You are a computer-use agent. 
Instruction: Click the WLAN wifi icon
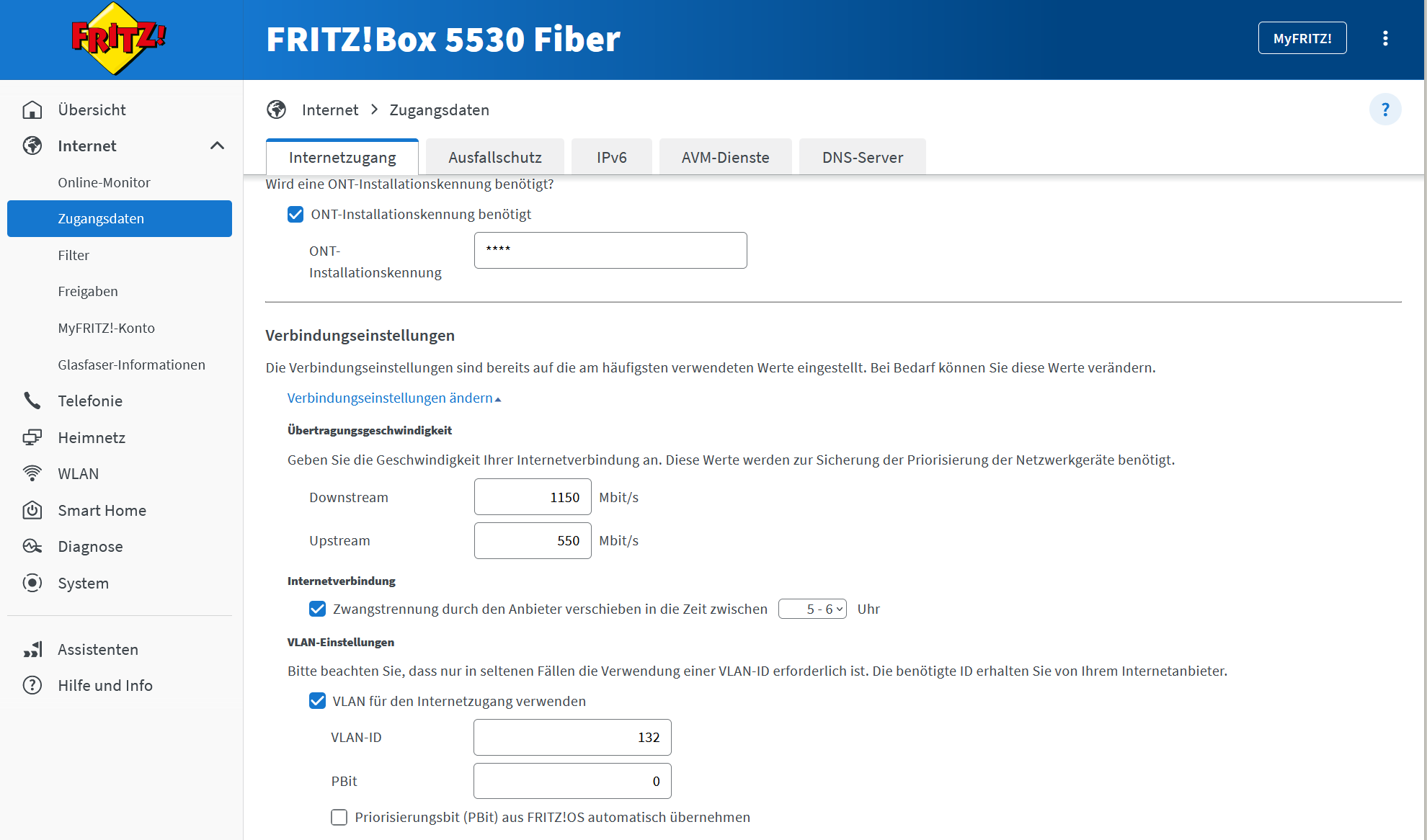click(32, 473)
